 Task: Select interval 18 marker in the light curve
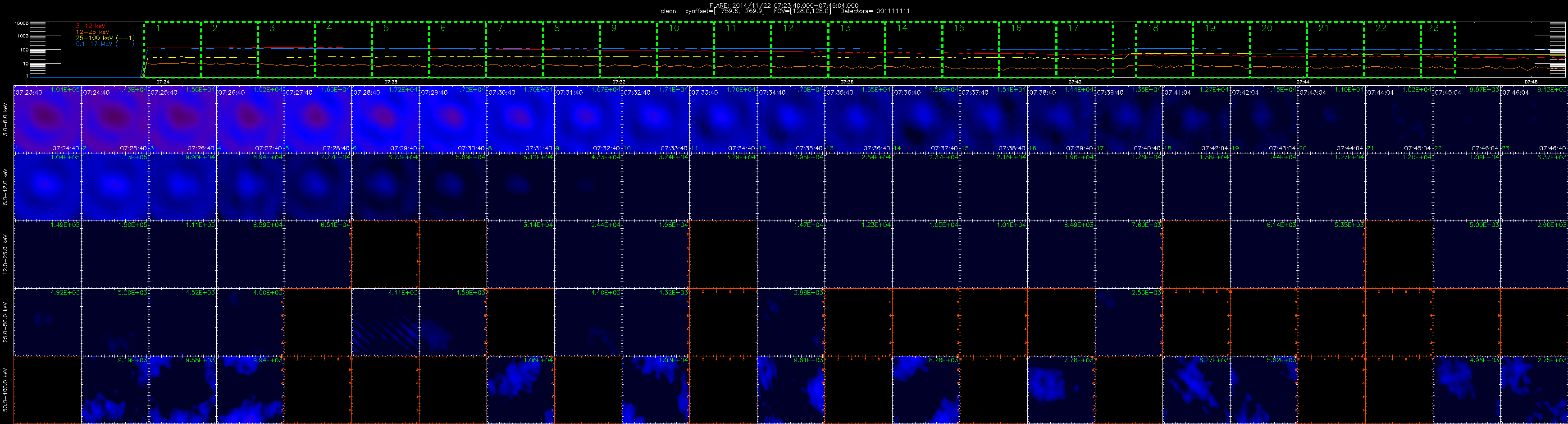(x=1153, y=28)
